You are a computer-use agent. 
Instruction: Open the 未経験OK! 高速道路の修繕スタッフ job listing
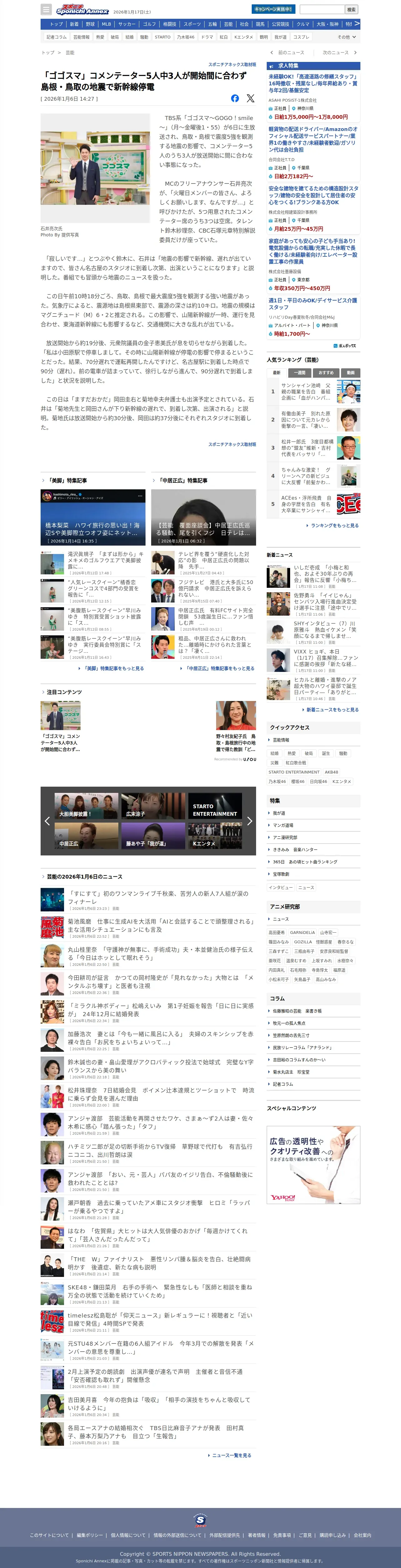pyautogui.click(x=314, y=97)
